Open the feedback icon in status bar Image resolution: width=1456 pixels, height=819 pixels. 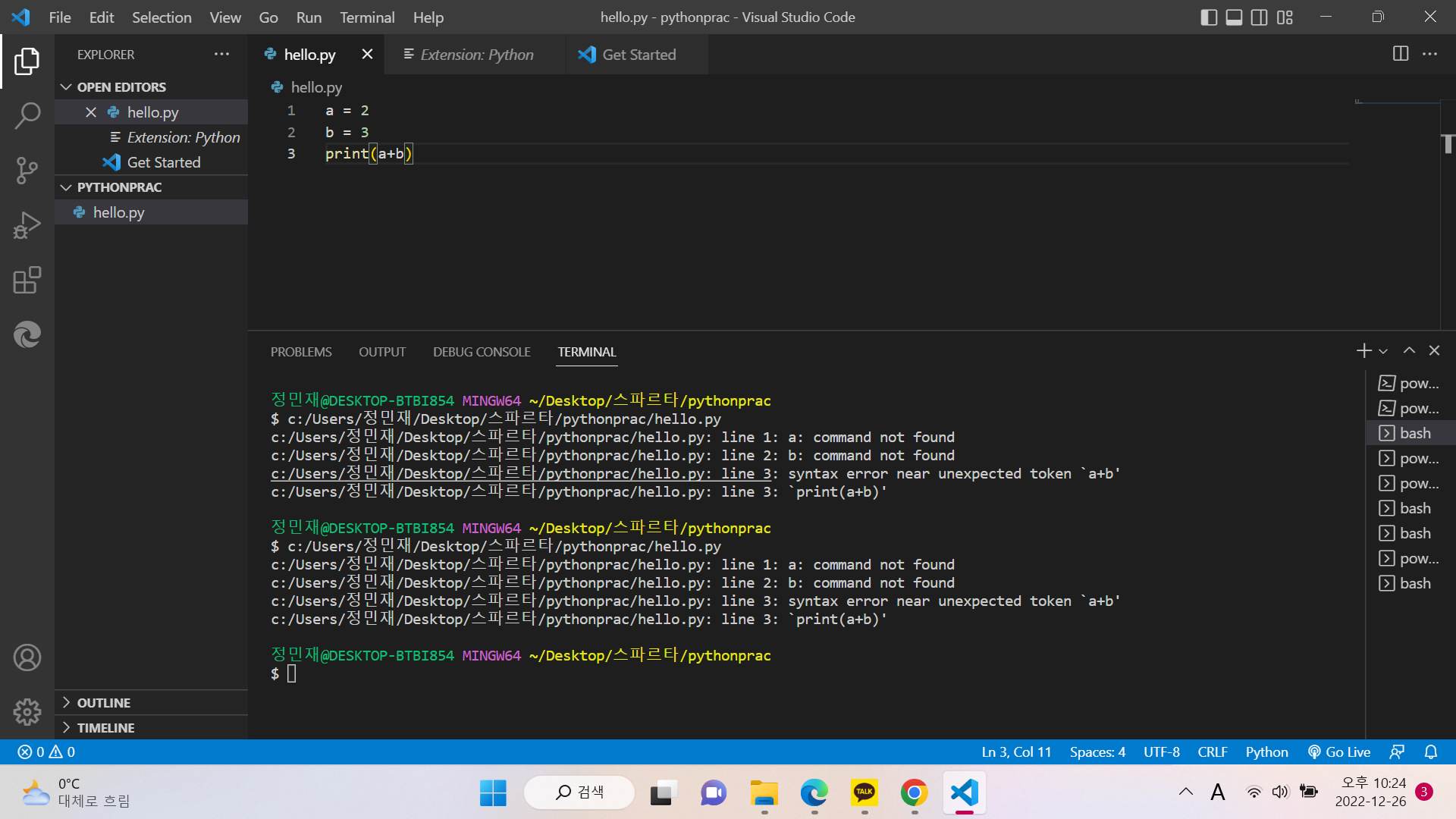click(x=1397, y=752)
